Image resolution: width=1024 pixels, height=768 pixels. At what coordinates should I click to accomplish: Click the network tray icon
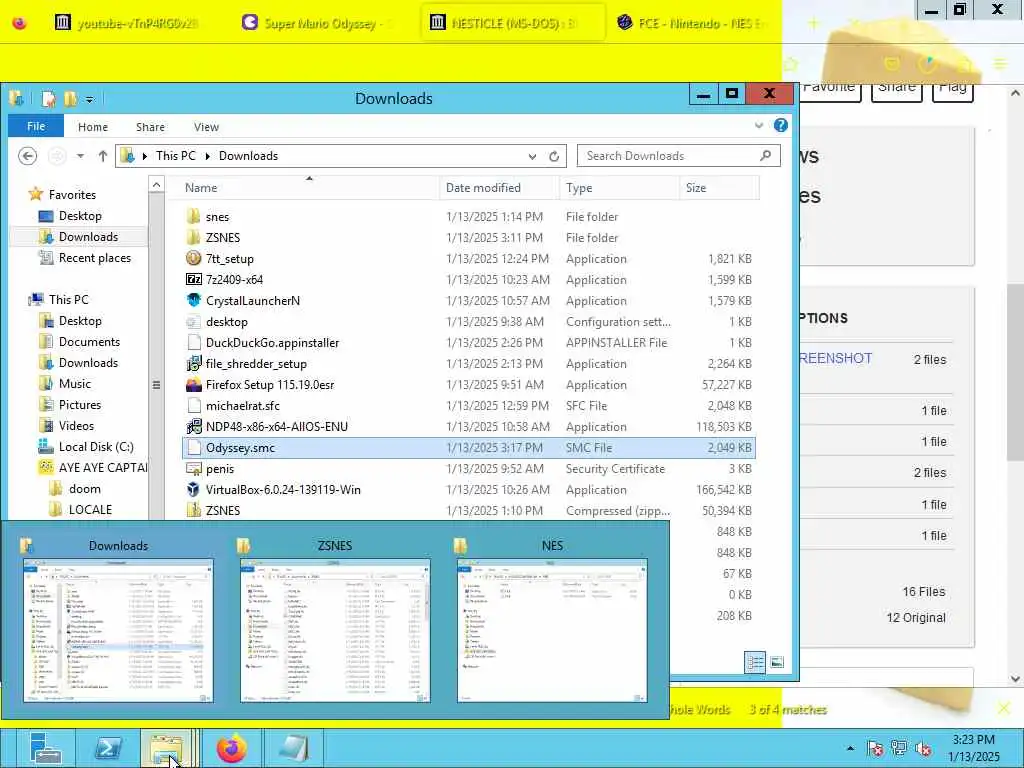[x=899, y=749]
